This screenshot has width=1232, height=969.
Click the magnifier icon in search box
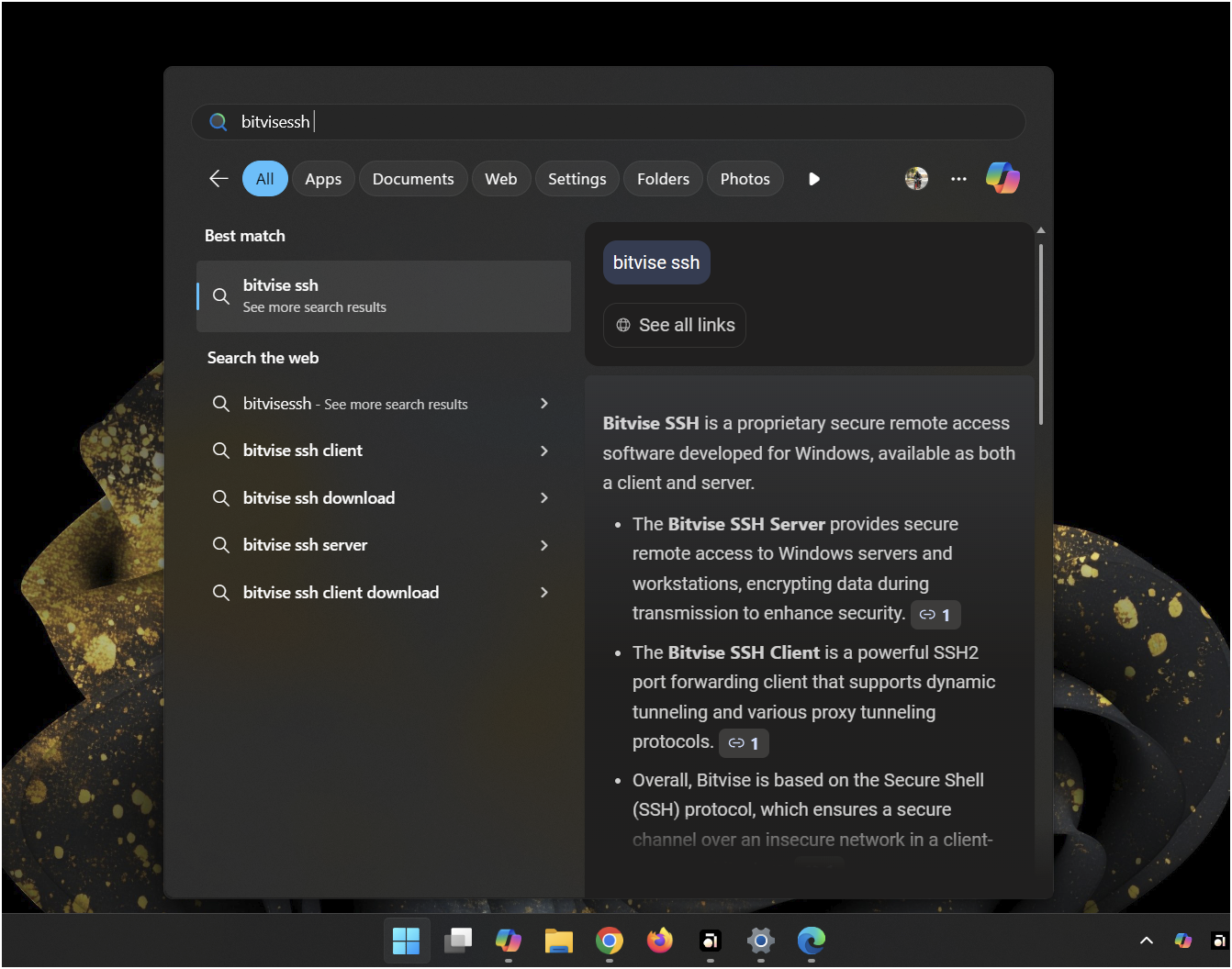pyautogui.click(x=218, y=122)
